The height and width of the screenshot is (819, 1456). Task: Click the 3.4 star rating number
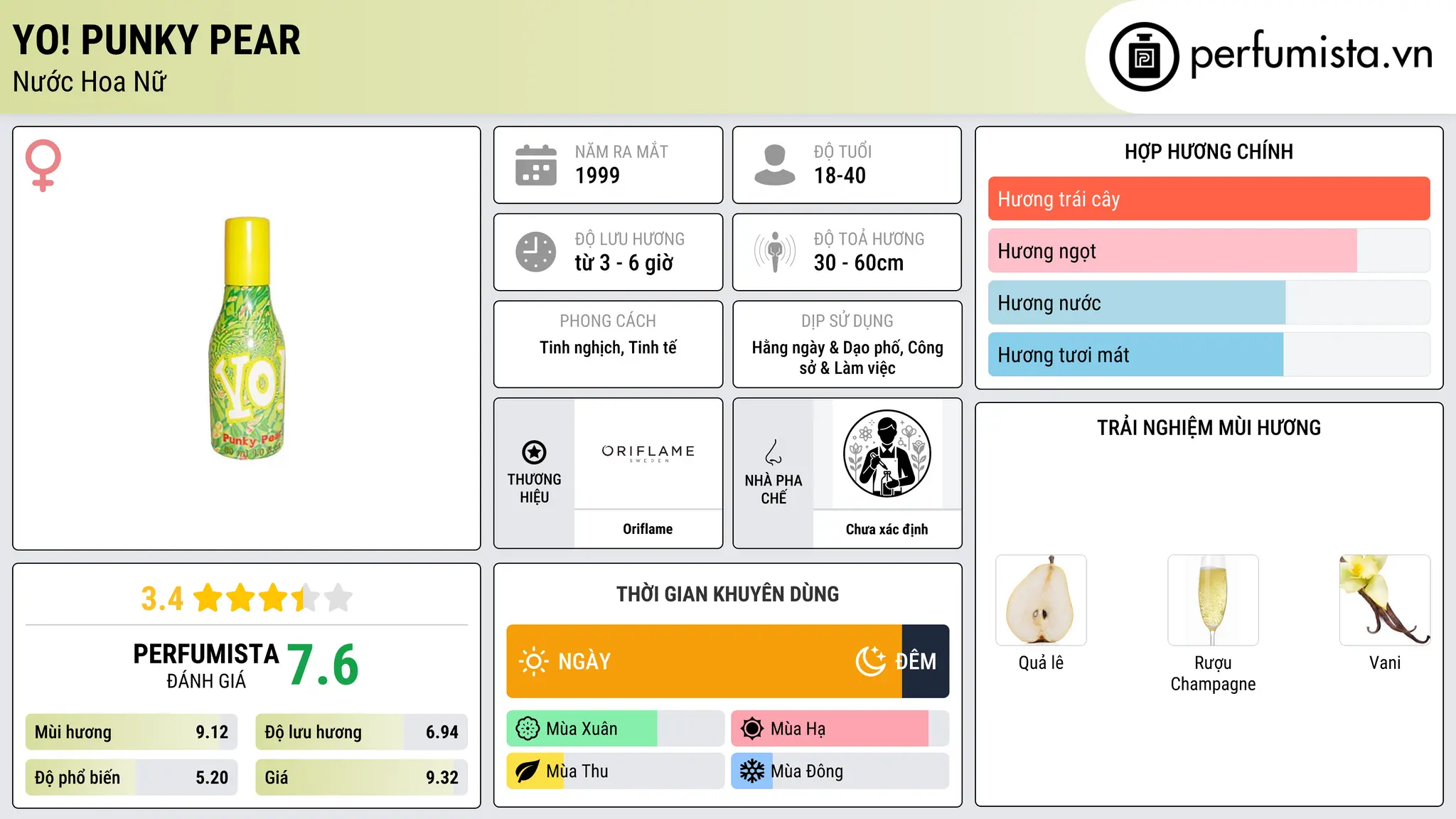162,599
